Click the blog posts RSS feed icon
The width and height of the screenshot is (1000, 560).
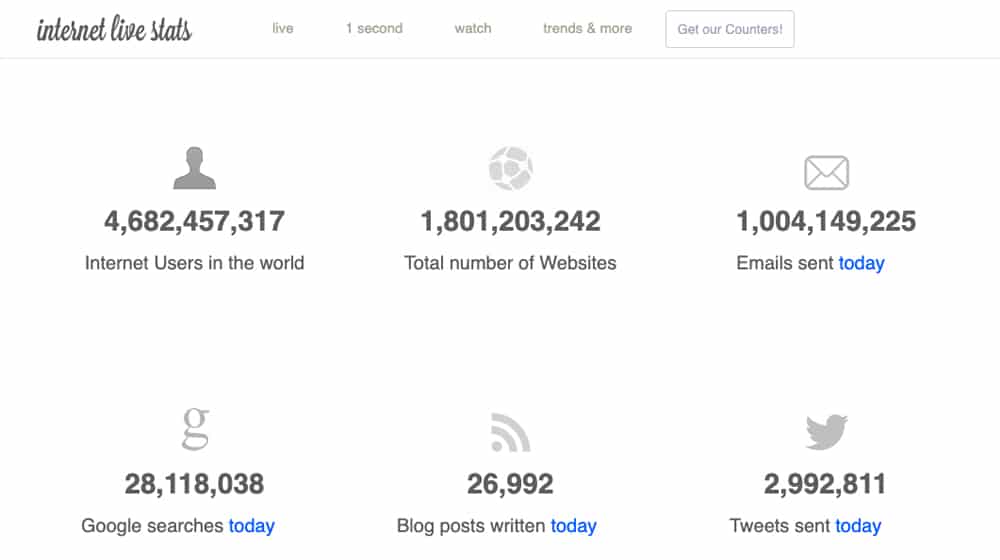coord(510,432)
